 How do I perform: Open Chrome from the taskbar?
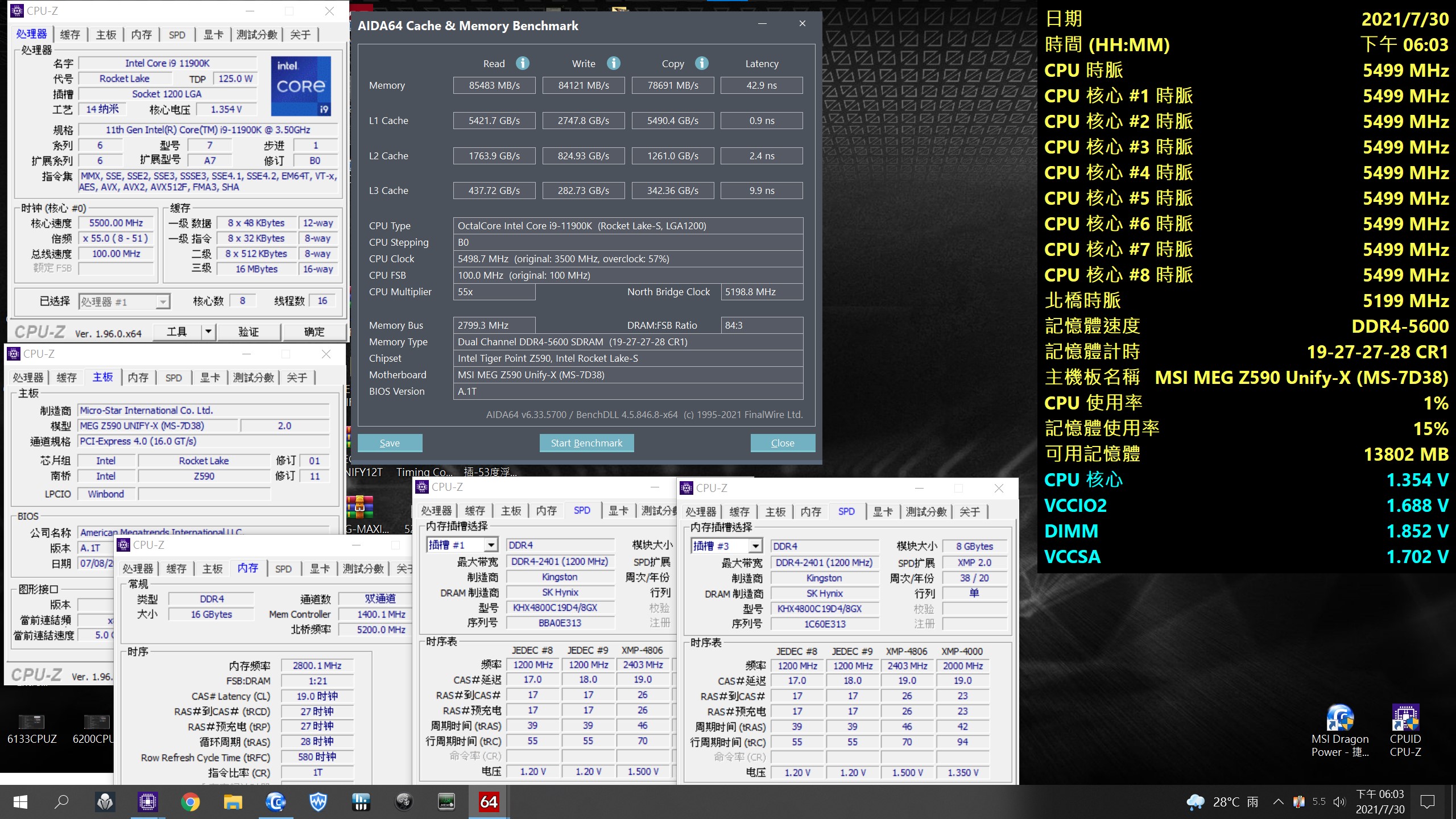click(x=190, y=802)
